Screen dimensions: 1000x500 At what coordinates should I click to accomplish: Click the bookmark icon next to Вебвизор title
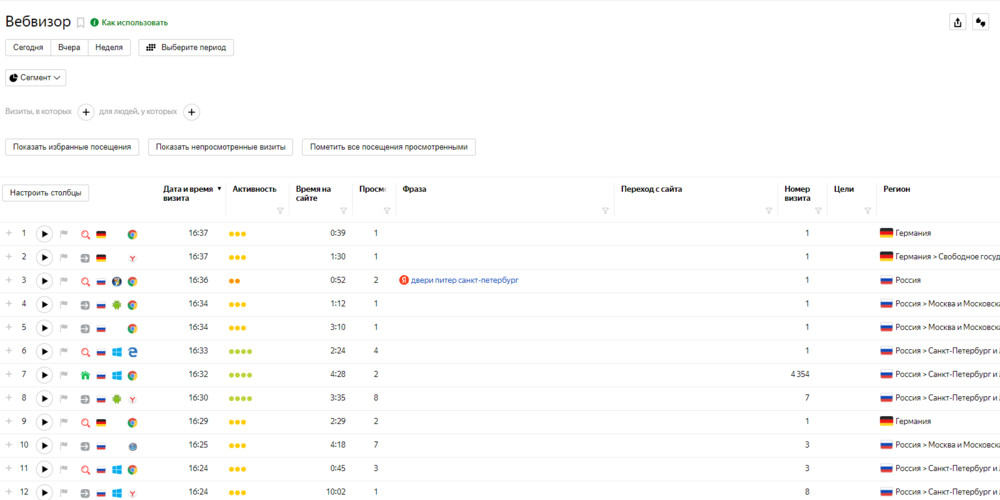point(80,22)
